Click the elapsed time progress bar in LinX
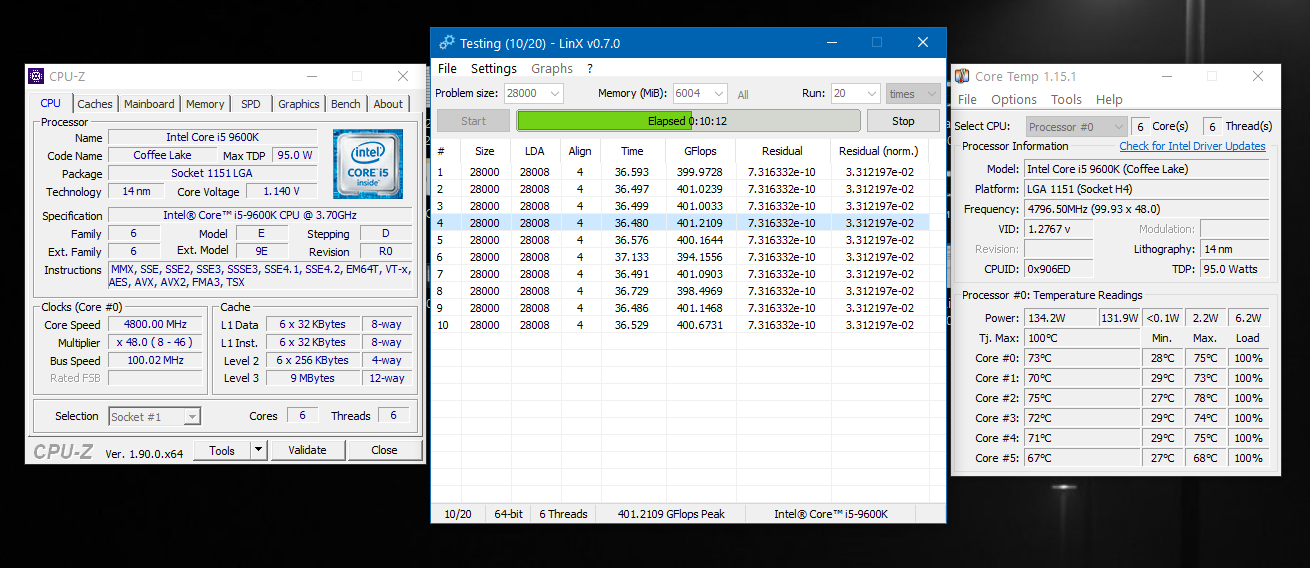Image resolution: width=1310 pixels, height=568 pixels. pyautogui.click(x=688, y=121)
